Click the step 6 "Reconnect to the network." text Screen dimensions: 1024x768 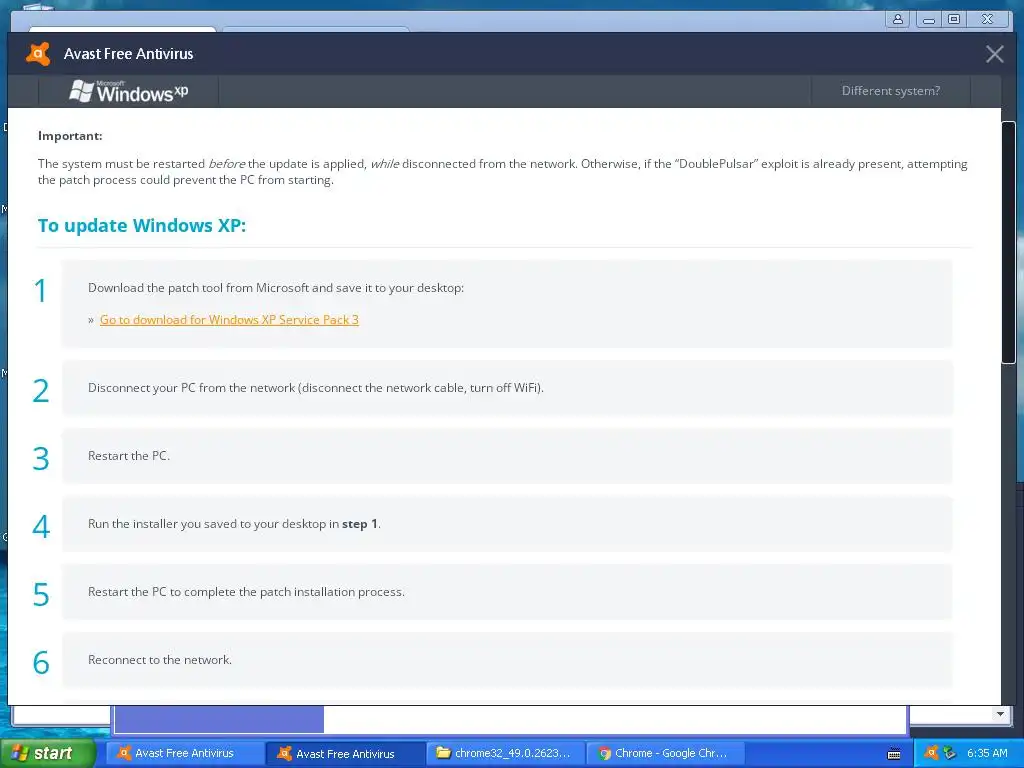click(160, 660)
